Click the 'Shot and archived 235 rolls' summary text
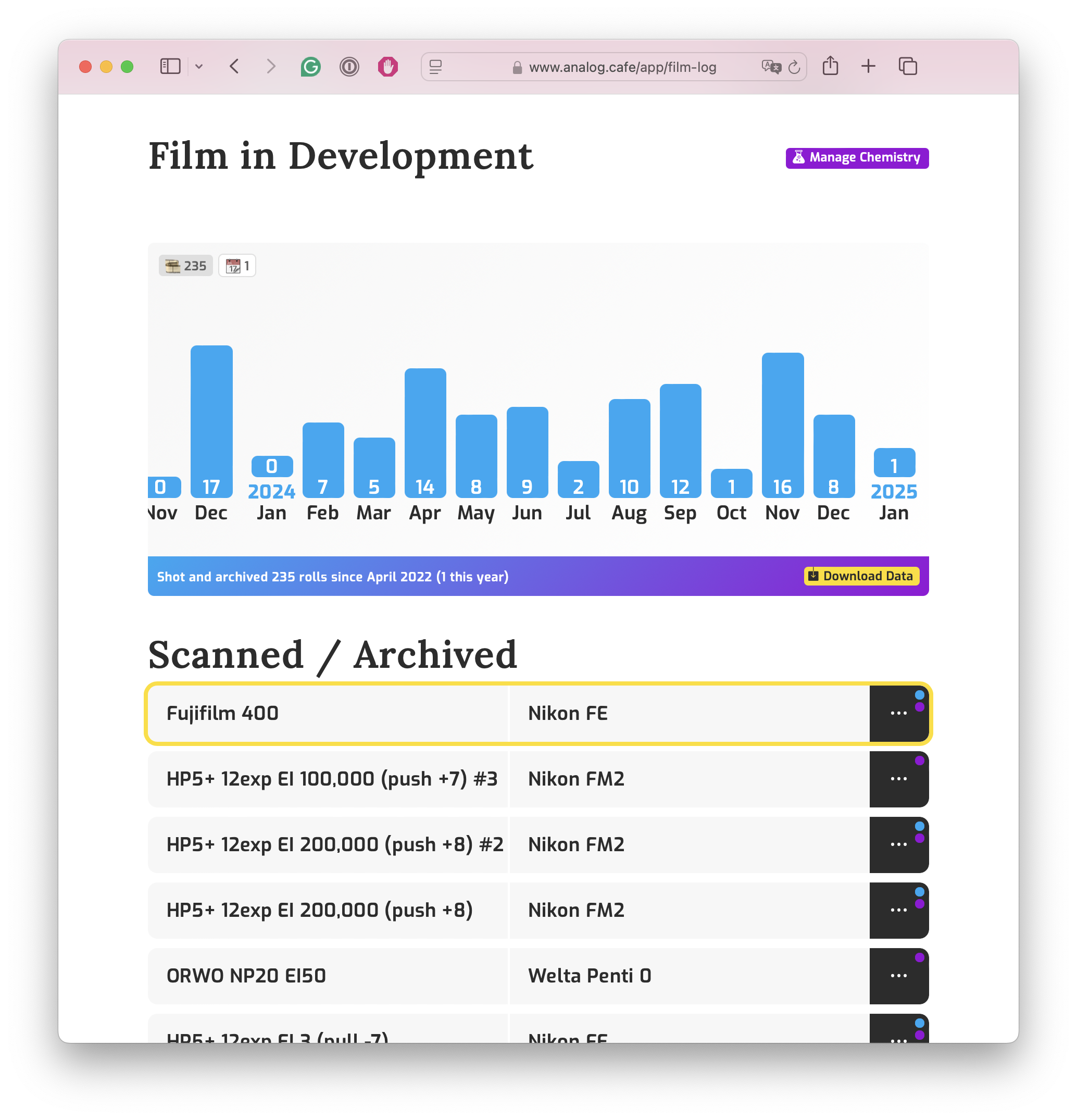Screen dimensions: 1077x1120 [333, 577]
